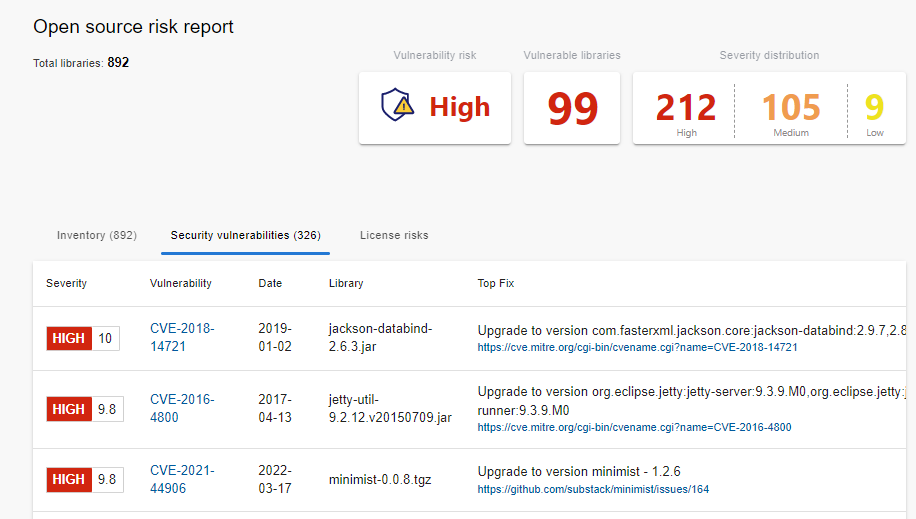916x519 pixels.
Task: Click the 2019-01-02 date cell
Action: [x=275, y=337]
